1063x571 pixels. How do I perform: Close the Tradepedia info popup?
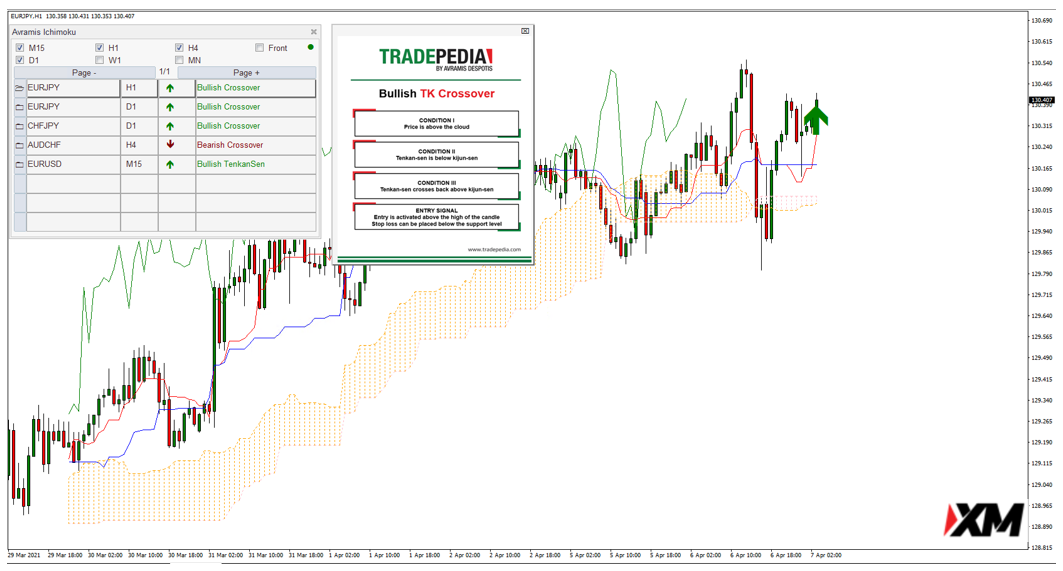pos(525,31)
